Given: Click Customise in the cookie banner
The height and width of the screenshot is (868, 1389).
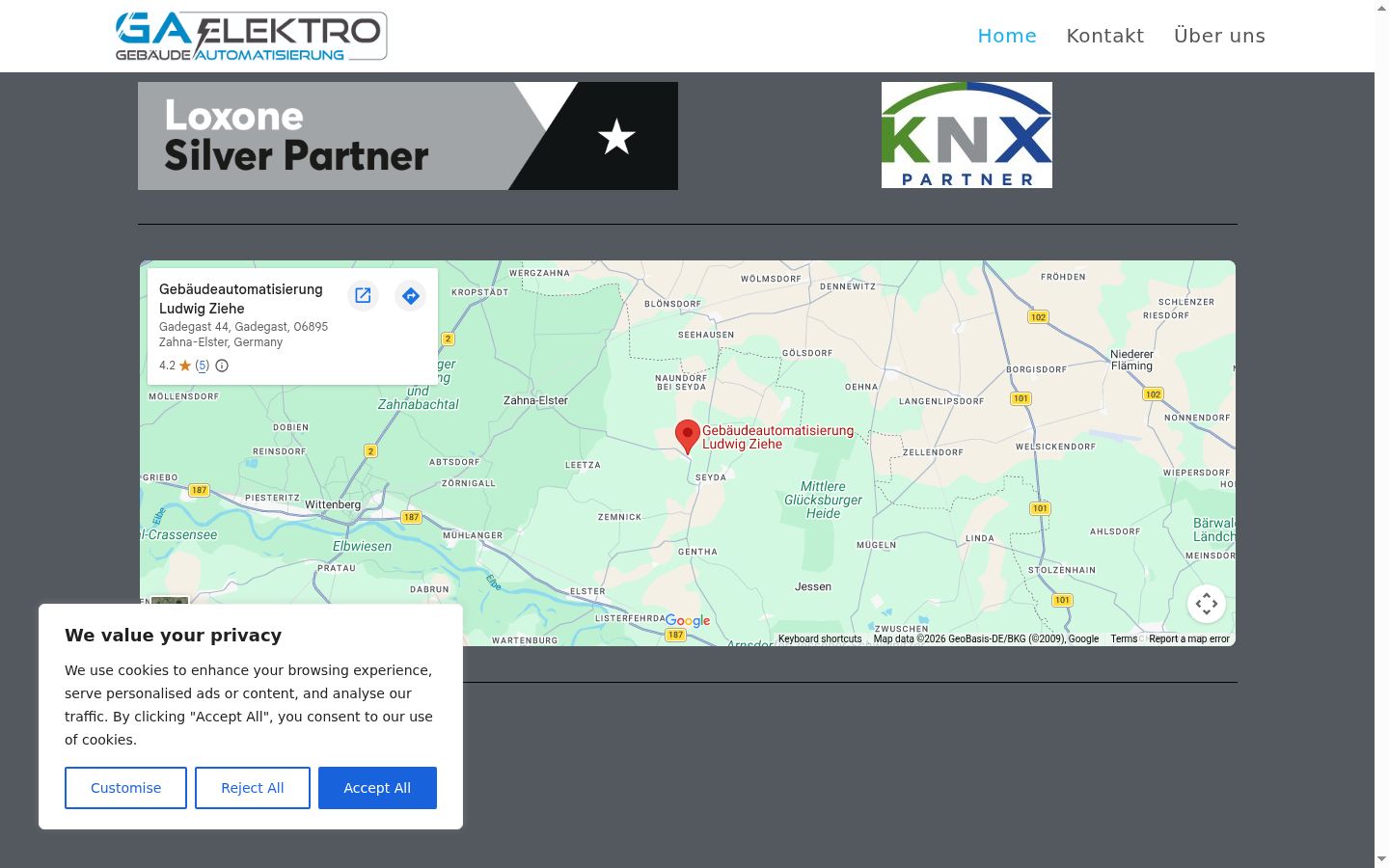Looking at the screenshot, I should point(125,788).
